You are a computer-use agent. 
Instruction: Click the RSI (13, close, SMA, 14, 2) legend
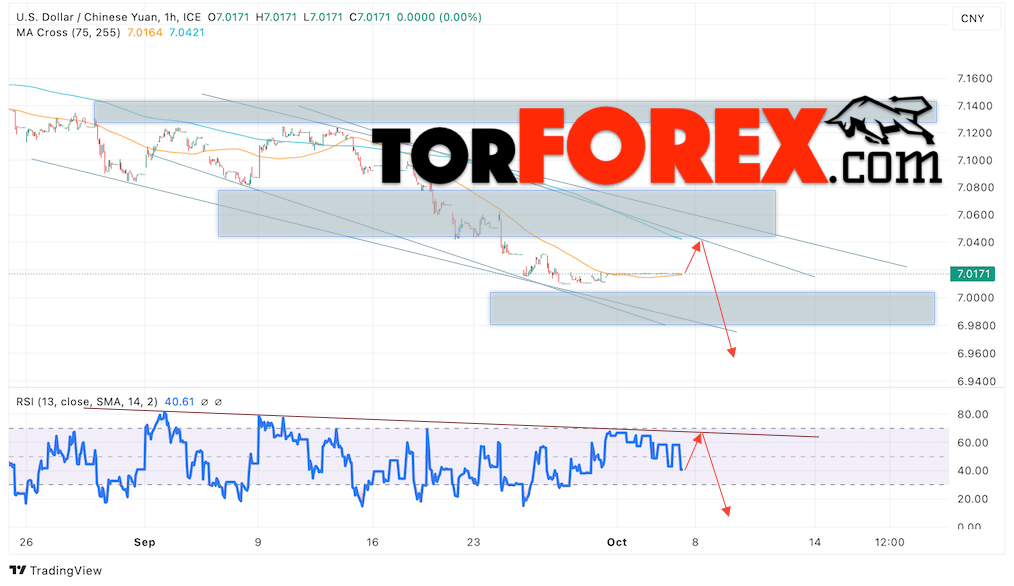[x=87, y=402]
